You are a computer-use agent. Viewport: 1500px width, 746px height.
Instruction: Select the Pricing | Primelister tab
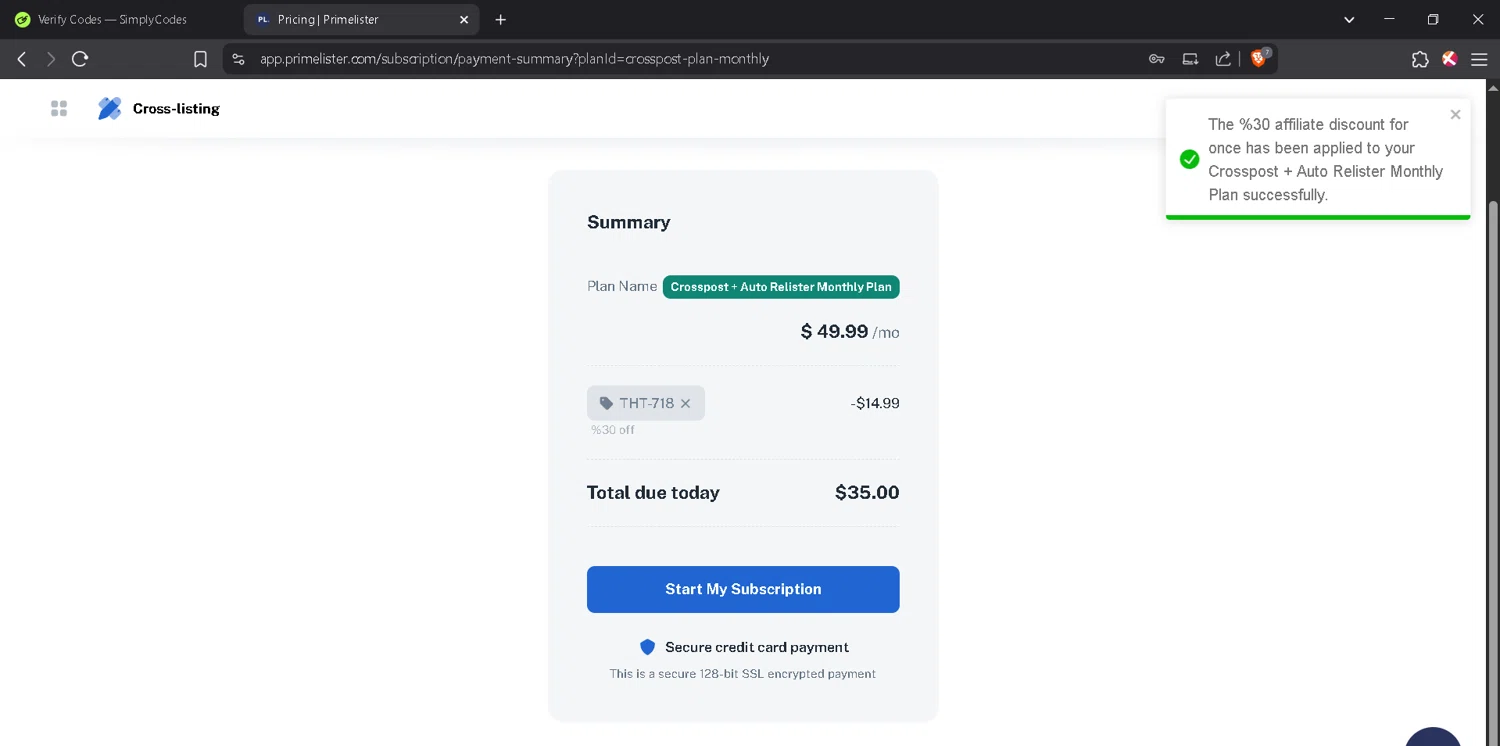pos(360,19)
